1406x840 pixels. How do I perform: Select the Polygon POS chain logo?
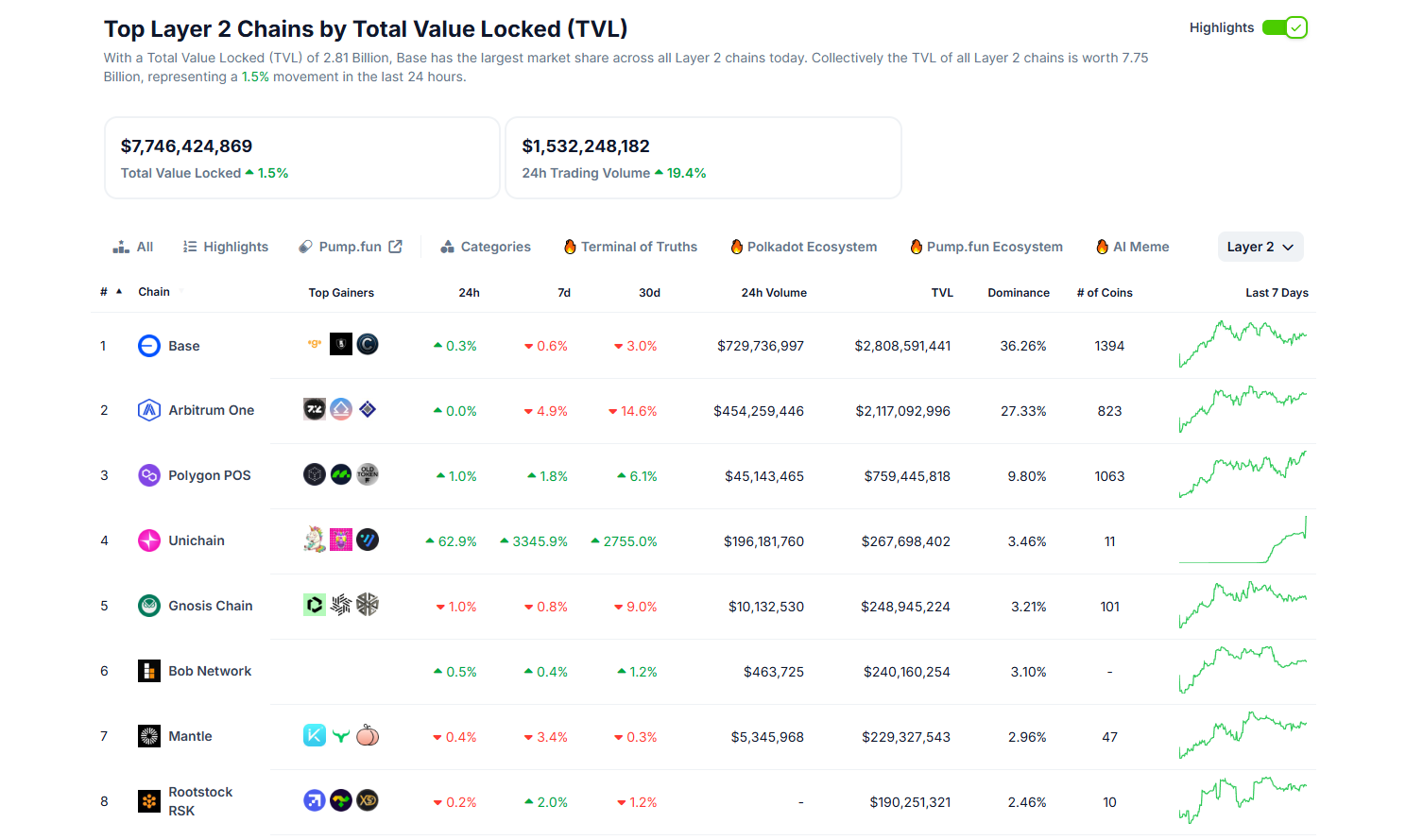148,475
